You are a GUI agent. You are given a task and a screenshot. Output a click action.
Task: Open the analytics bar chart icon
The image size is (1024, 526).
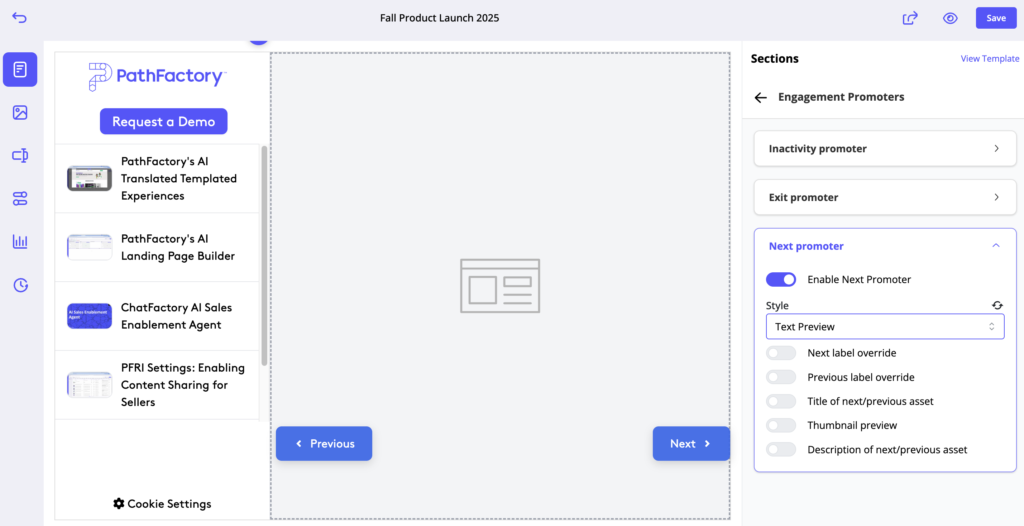(20, 241)
